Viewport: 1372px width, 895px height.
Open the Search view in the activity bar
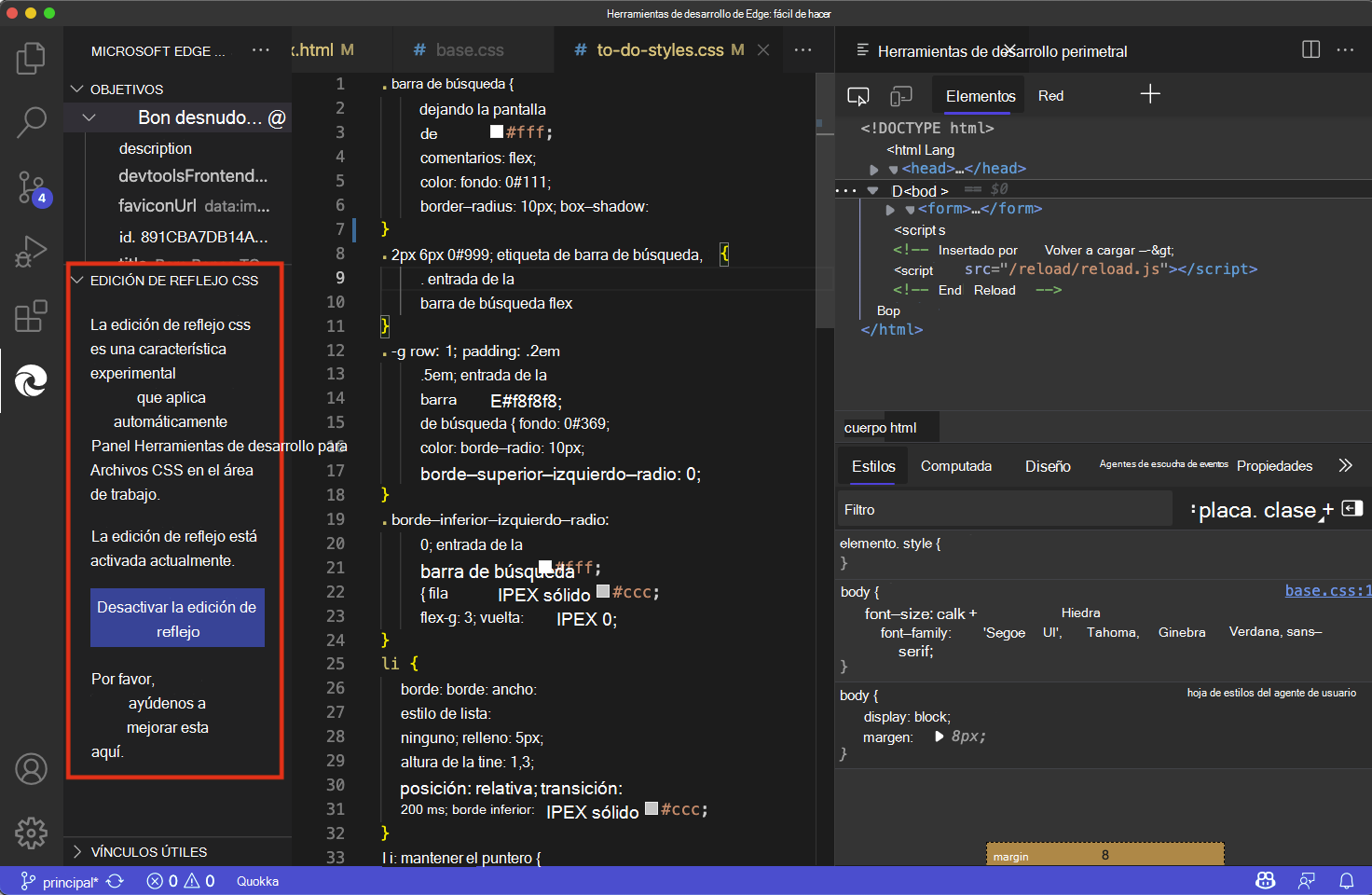point(31,122)
